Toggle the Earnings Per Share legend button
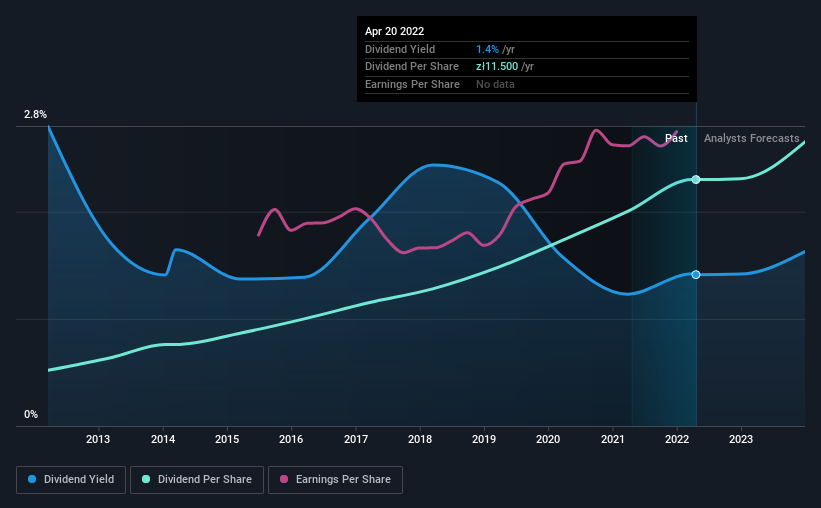Image resolution: width=821 pixels, height=508 pixels. click(335, 480)
